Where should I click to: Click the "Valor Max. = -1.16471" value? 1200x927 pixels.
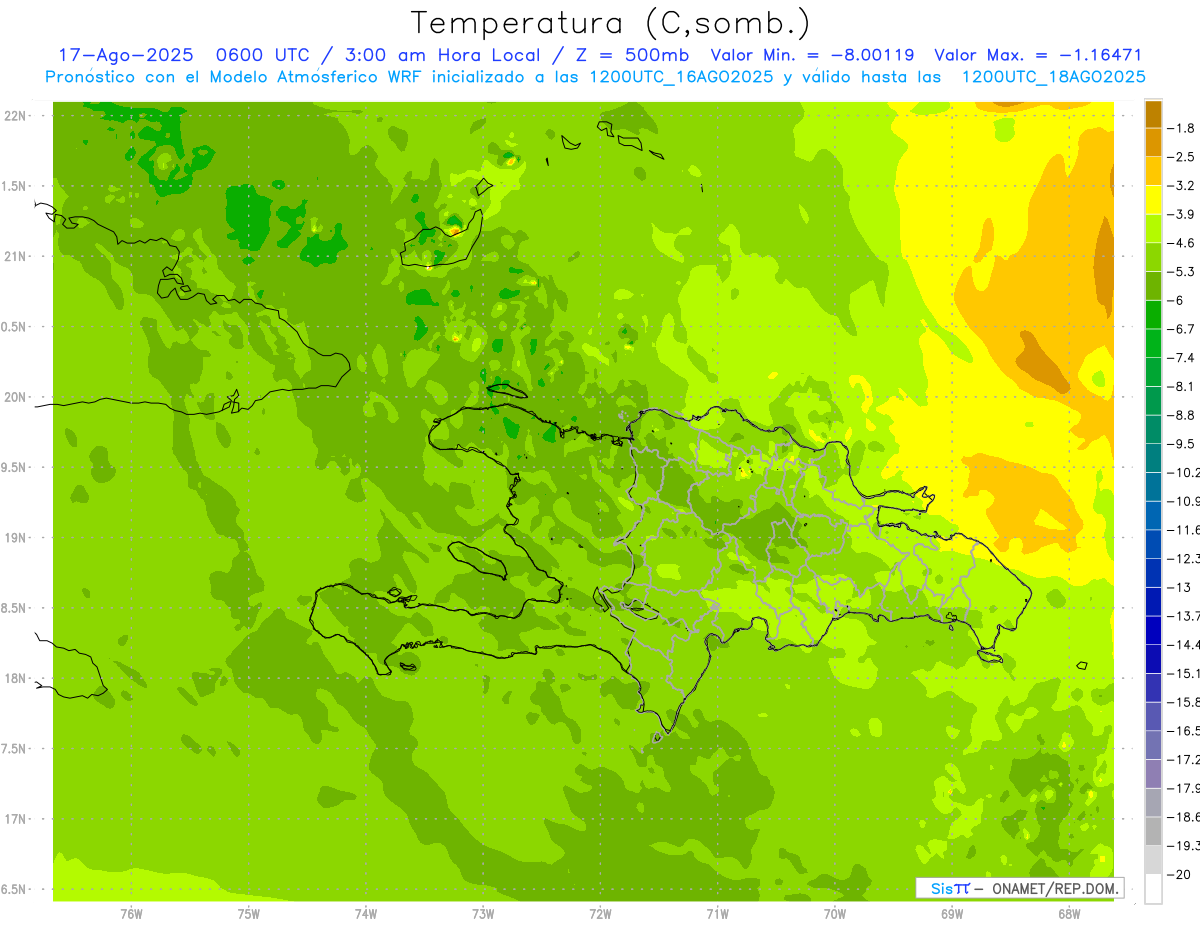tap(1037, 55)
